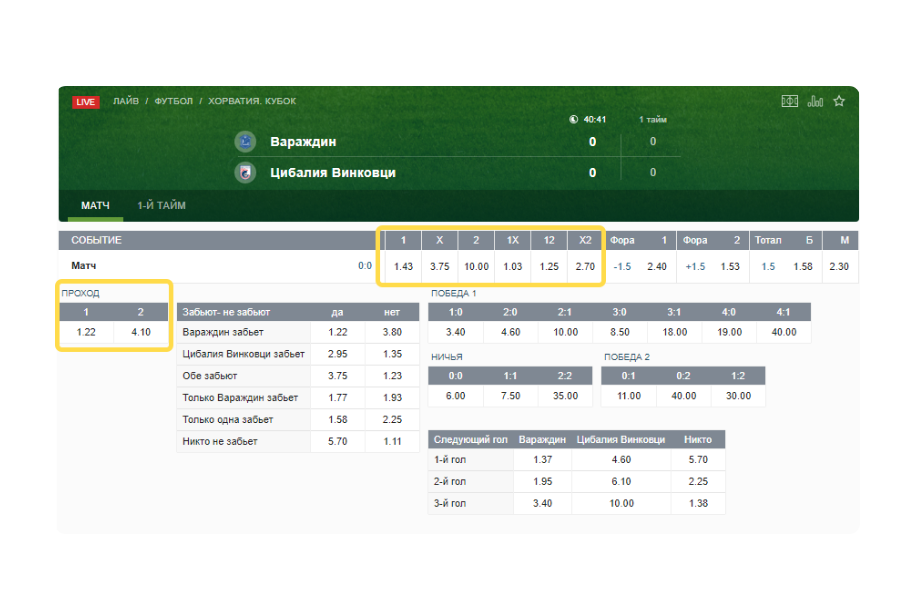The height and width of the screenshot is (604, 921).
Task: Click the Цибалия Винковци team logo
Action: [x=246, y=173]
